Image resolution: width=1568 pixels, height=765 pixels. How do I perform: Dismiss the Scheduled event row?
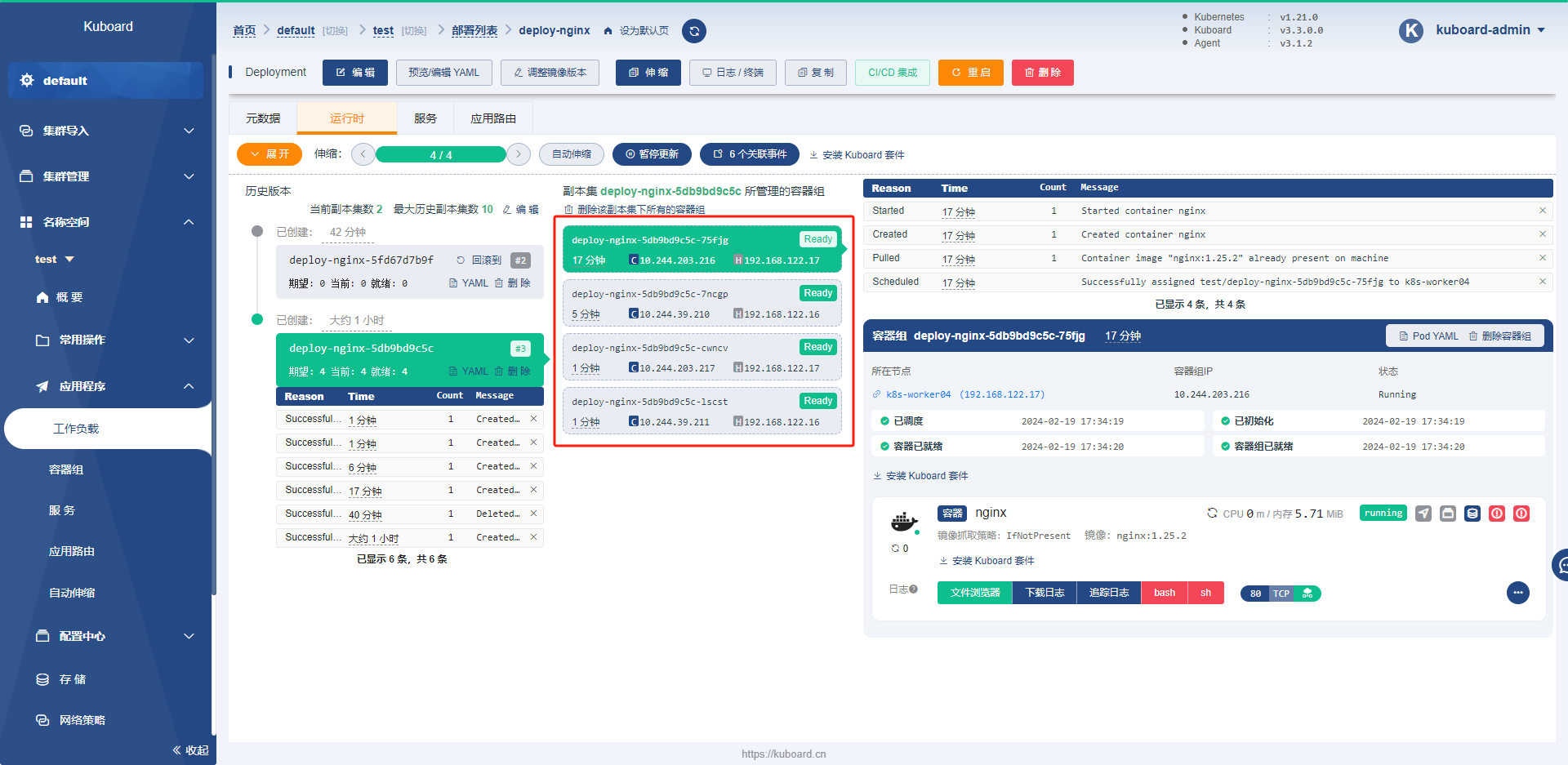pos(1543,282)
